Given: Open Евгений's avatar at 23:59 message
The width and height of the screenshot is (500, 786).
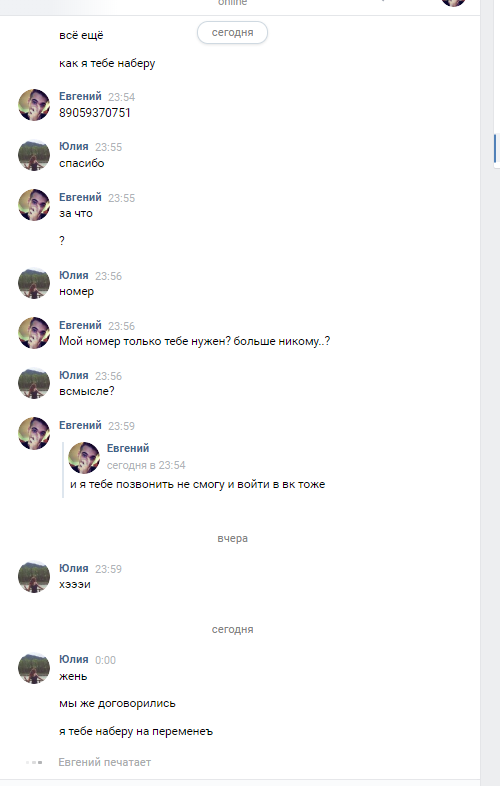Looking at the screenshot, I should click(34, 433).
